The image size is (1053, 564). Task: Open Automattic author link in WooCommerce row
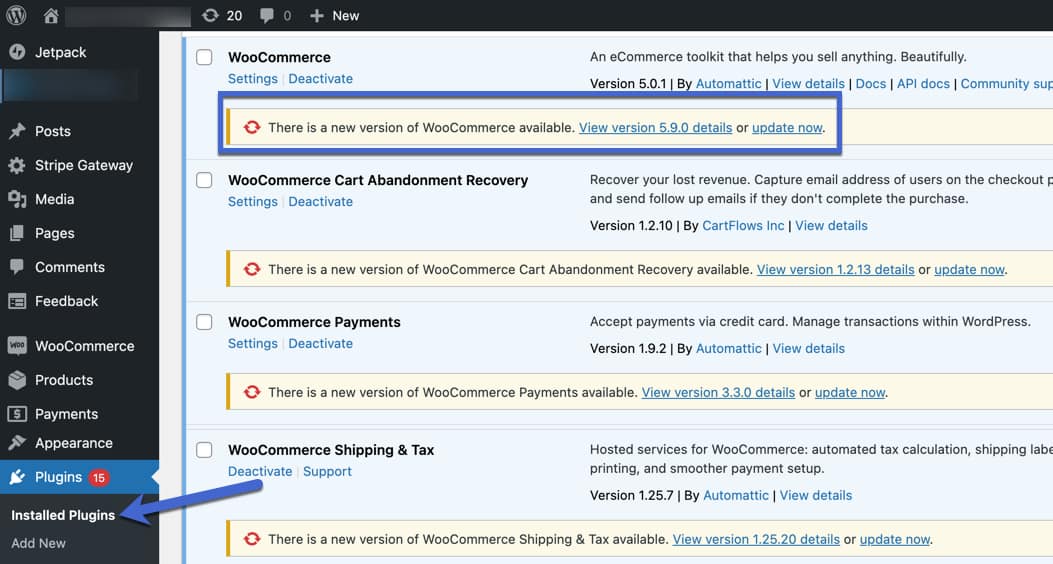click(728, 84)
